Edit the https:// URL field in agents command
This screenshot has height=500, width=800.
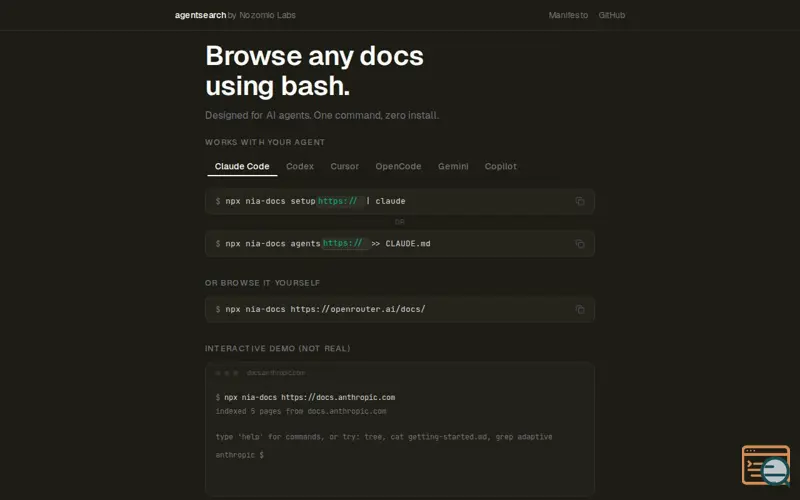coord(345,243)
